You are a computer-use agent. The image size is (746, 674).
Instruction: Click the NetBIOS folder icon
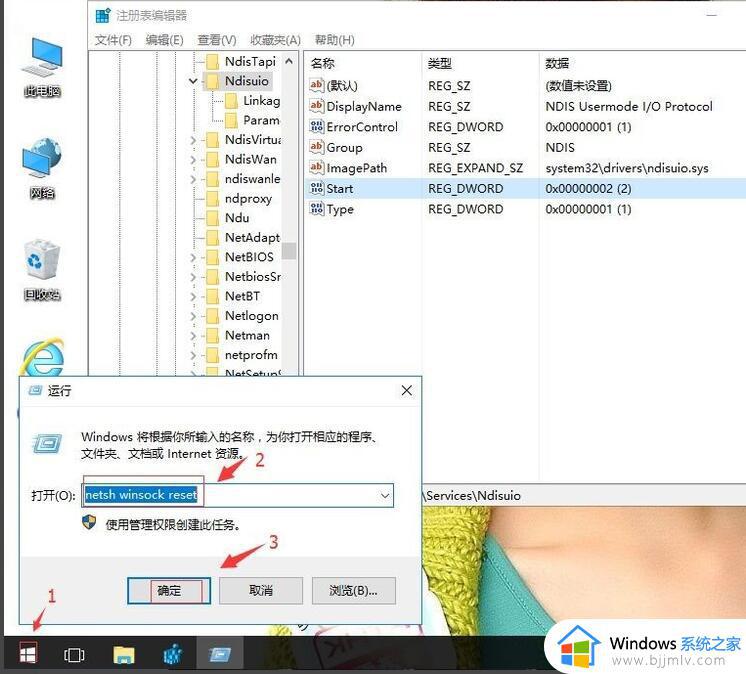213,257
